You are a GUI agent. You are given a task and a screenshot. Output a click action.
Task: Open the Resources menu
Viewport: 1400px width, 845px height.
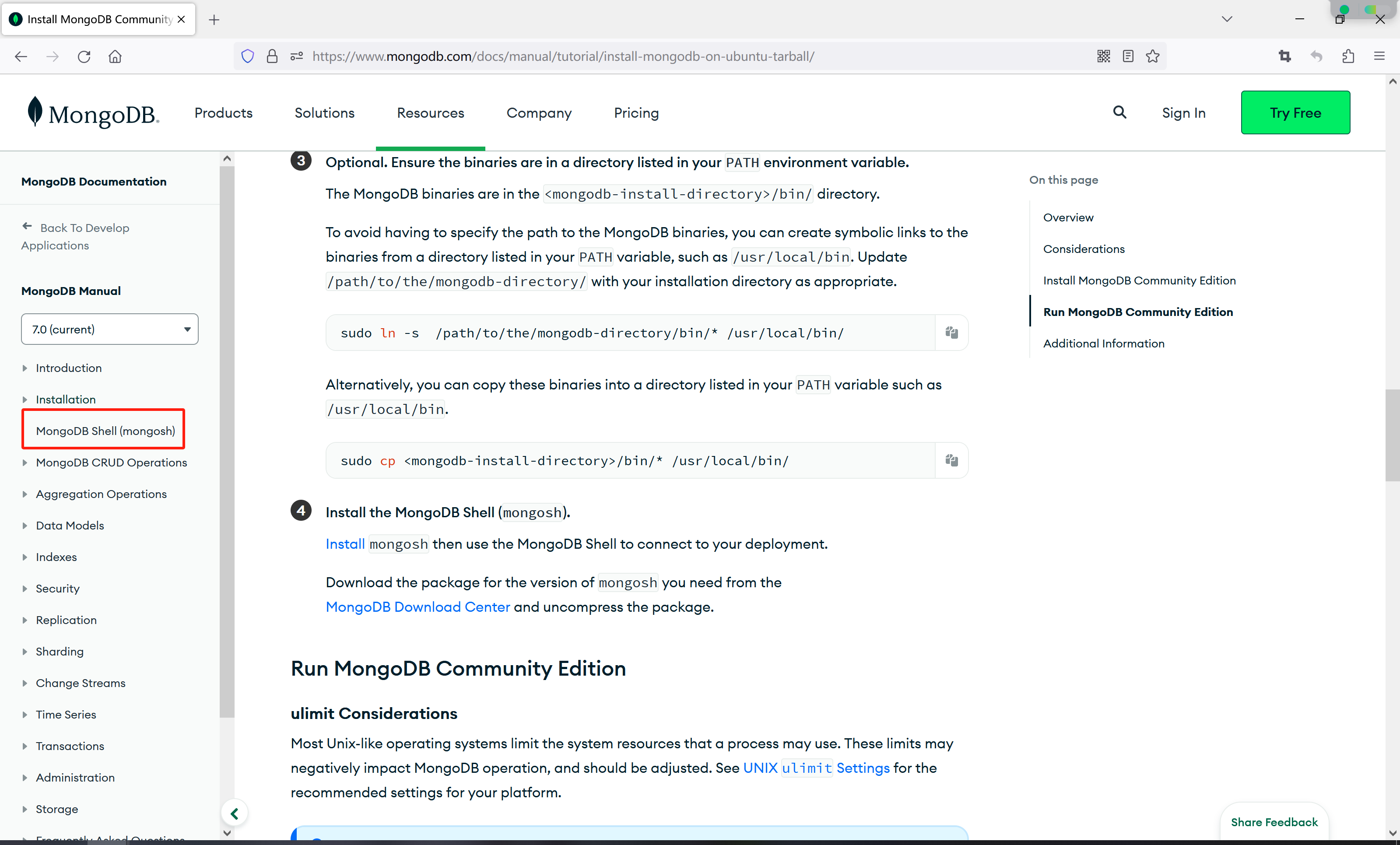click(431, 113)
